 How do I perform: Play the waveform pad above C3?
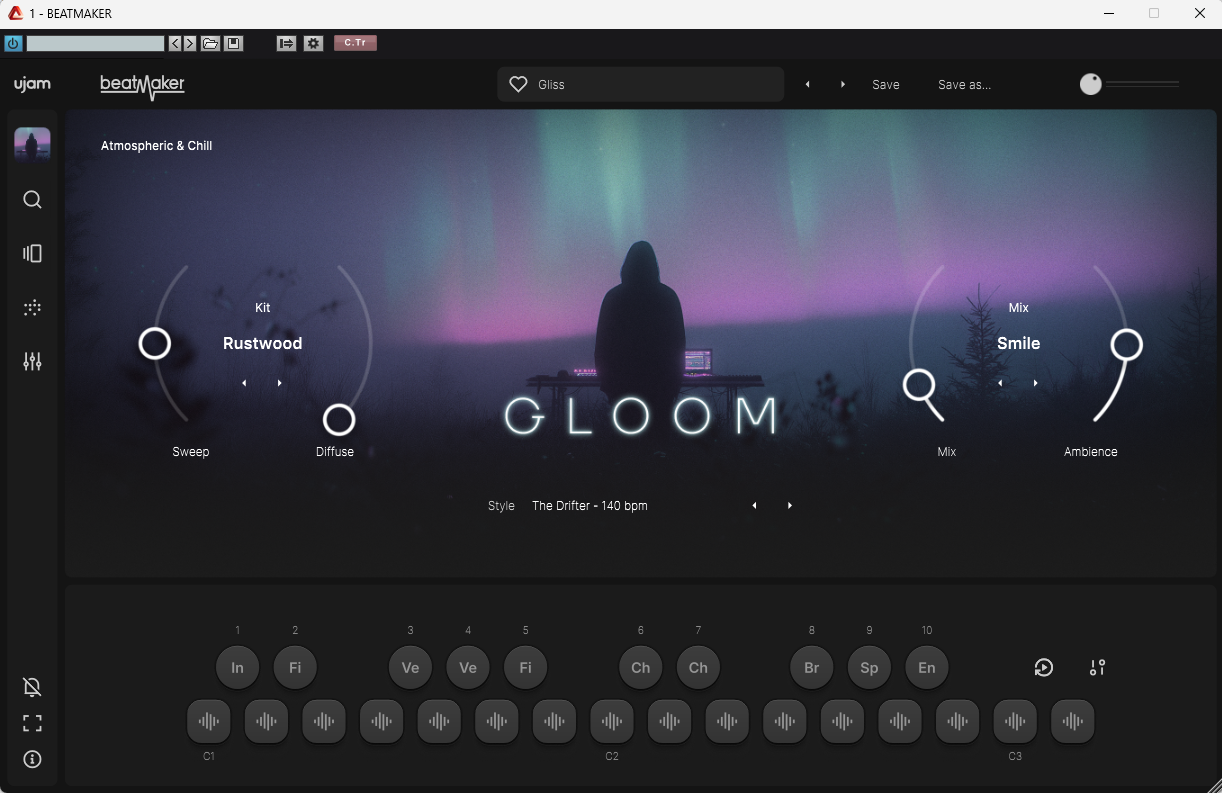(x=1015, y=721)
